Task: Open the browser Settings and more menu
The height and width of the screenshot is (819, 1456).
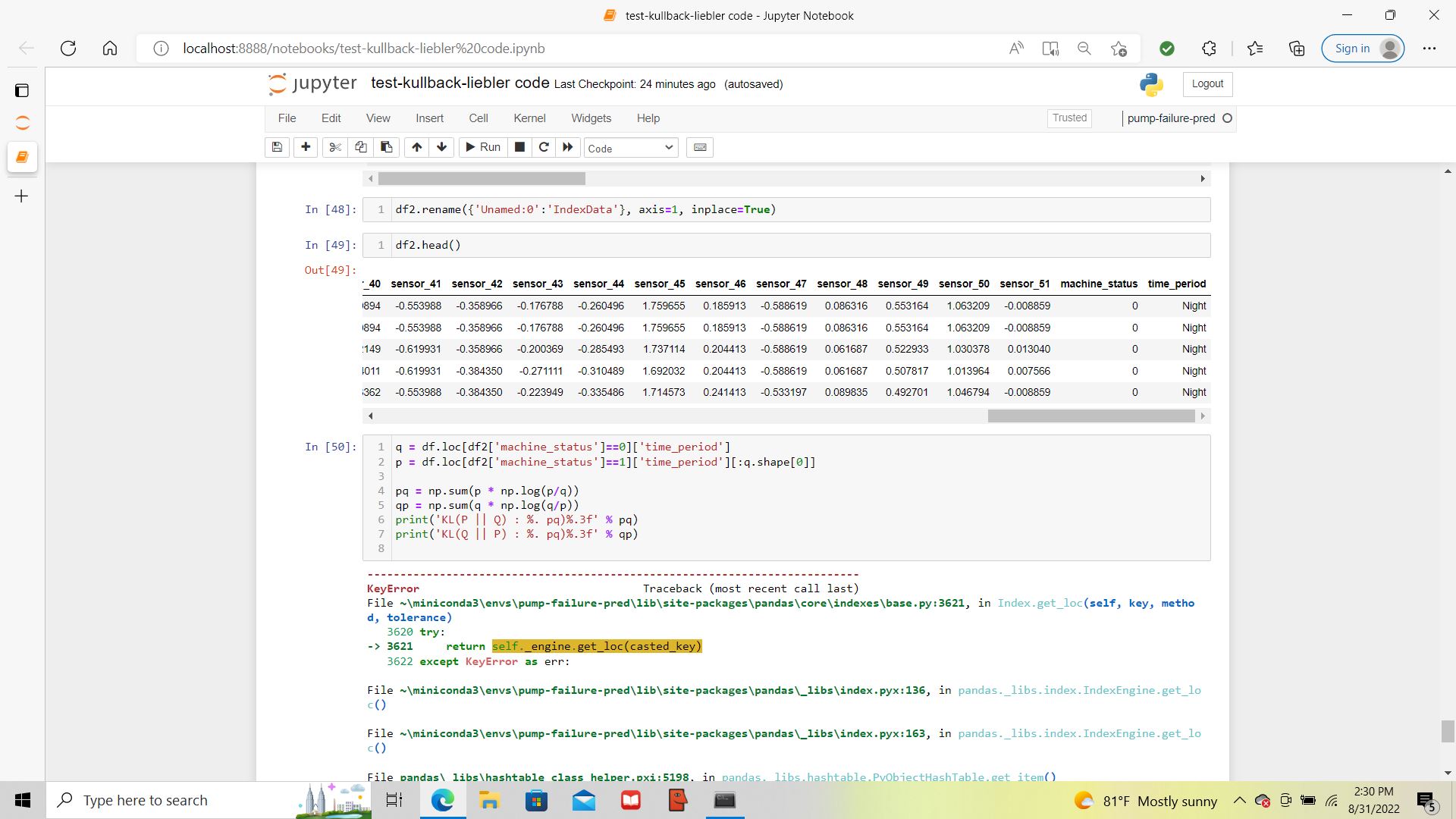Action: [x=1429, y=49]
